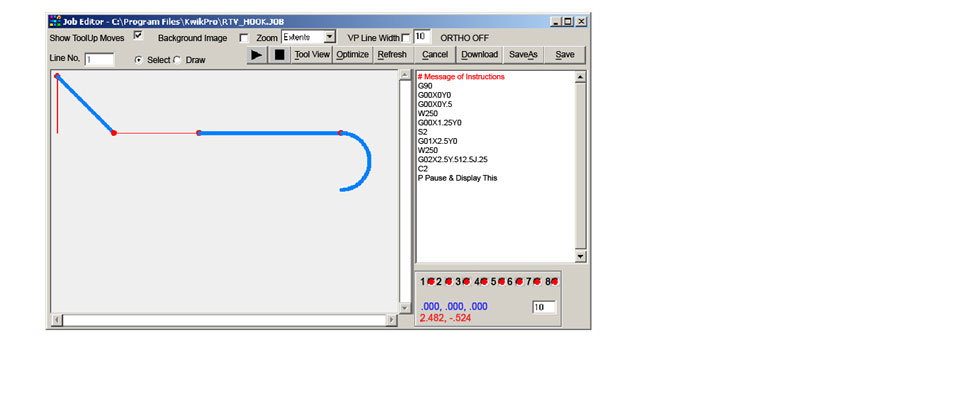This screenshot has height=399, width=954.
Task: Click the down arrow of the code list scrollbar
Action: [x=580, y=257]
